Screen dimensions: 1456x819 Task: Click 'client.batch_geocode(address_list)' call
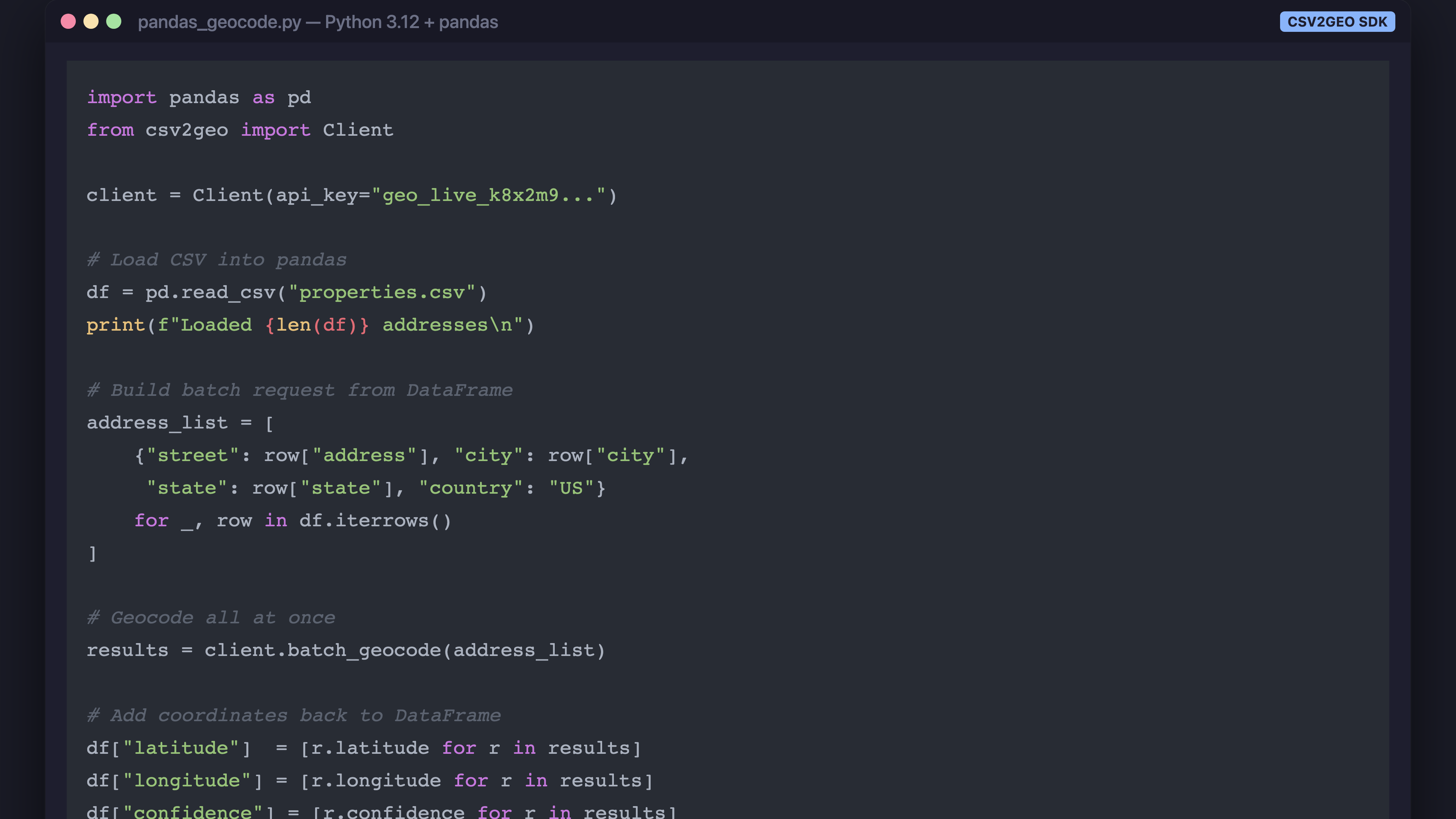coord(405,651)
